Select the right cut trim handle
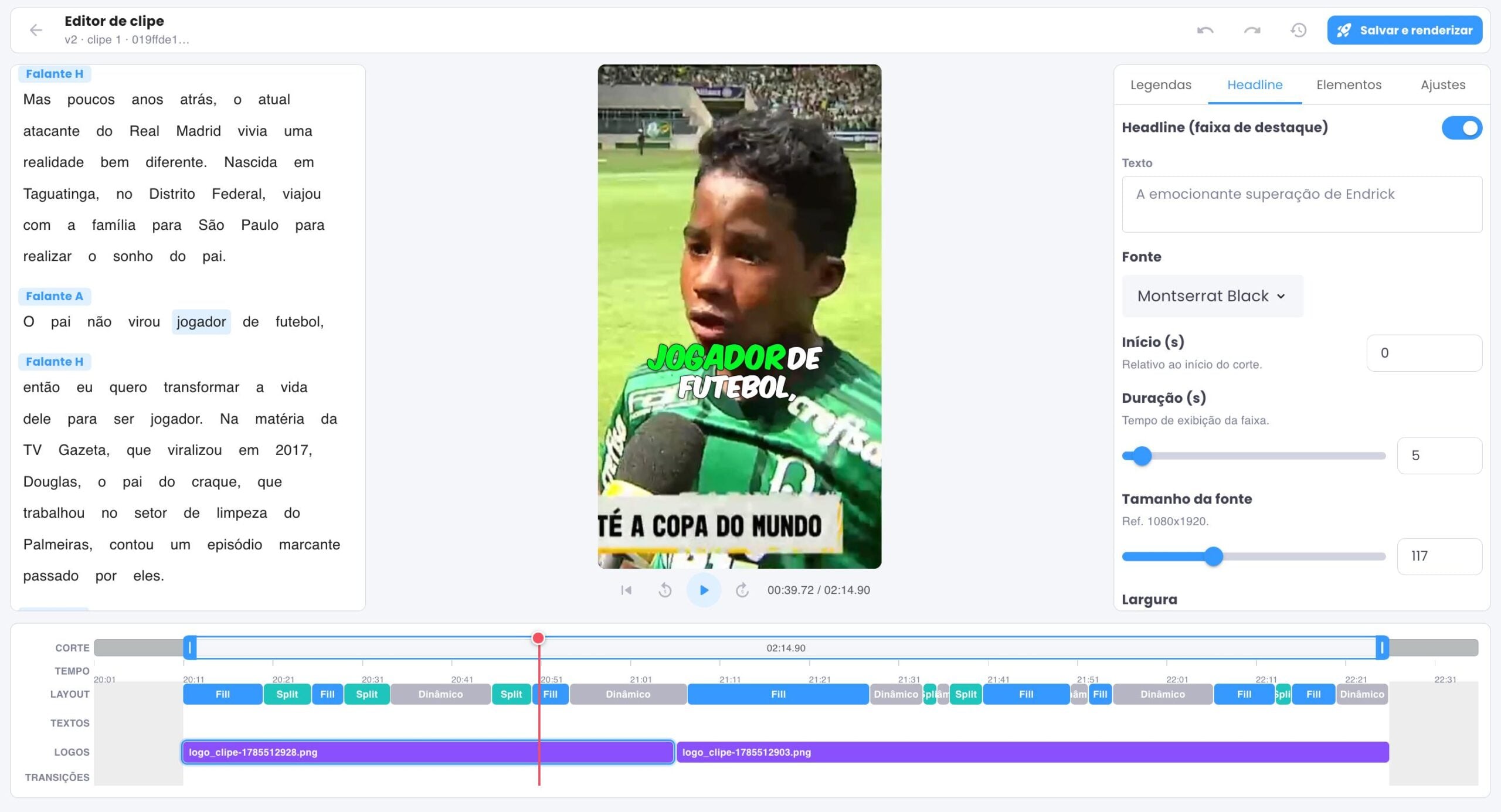Image resolution: width=1501 pixels, height=812 pixels. coord(1382,648)
